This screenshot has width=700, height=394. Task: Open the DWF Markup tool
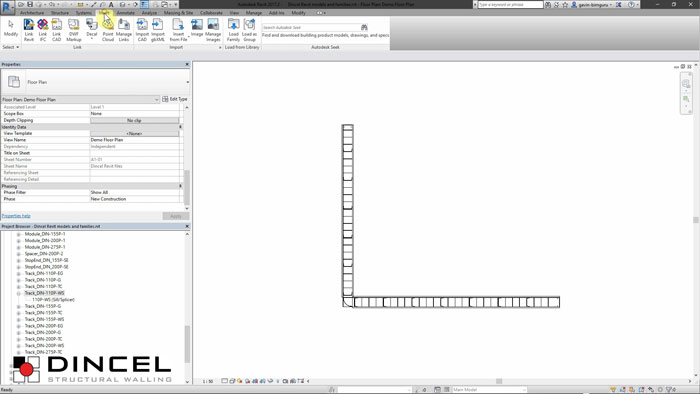(x=74, y=30)
